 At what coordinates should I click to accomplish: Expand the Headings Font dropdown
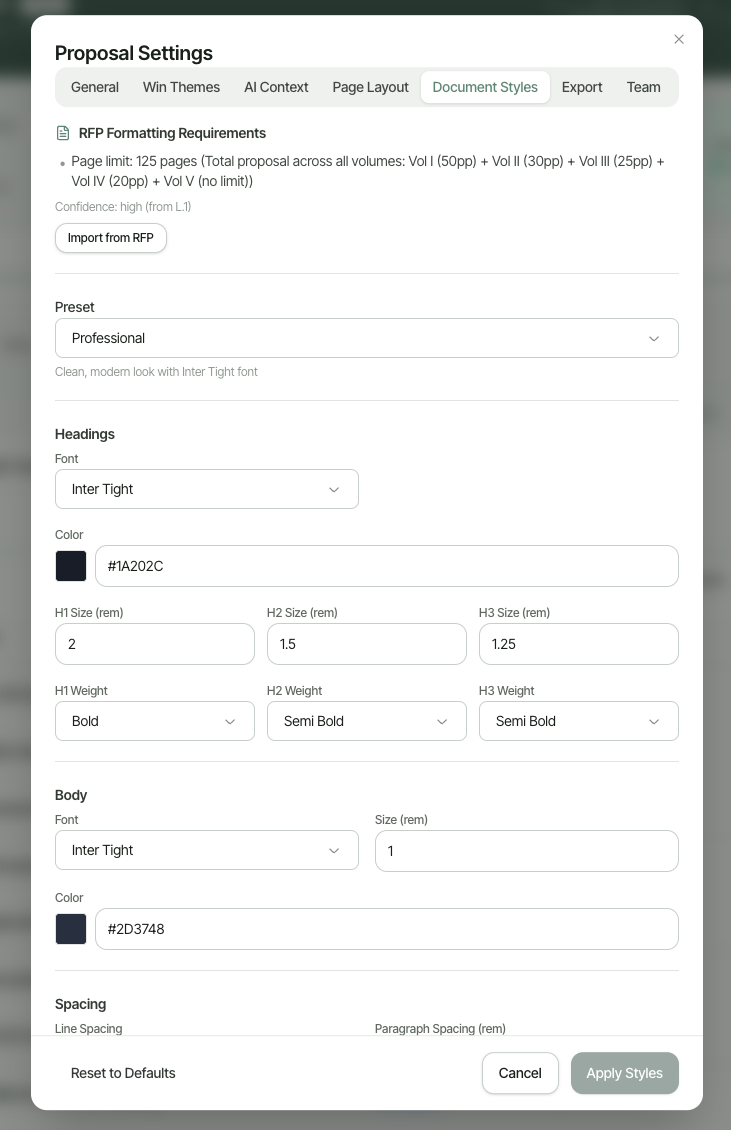[x=207, y=489]
